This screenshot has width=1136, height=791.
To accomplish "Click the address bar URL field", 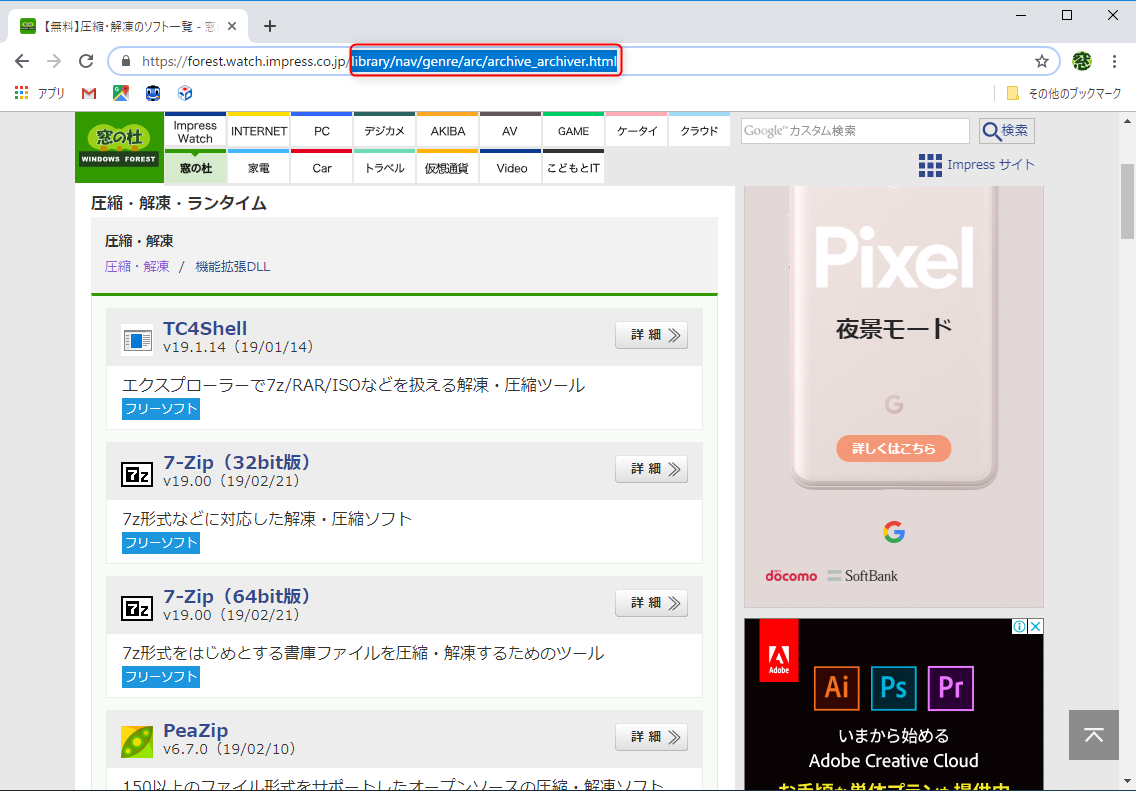I will click(583, 62).
